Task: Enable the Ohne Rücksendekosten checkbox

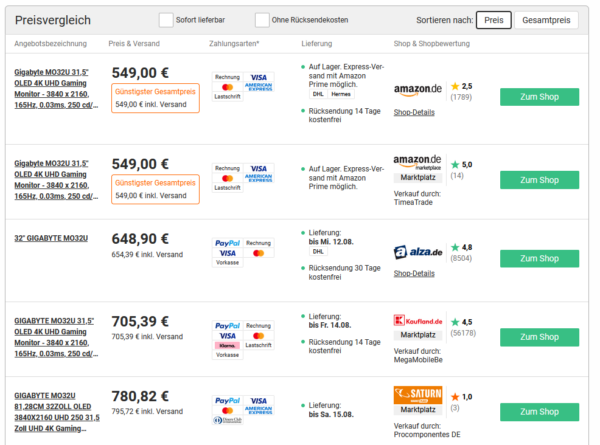Action: coord(262,20)
